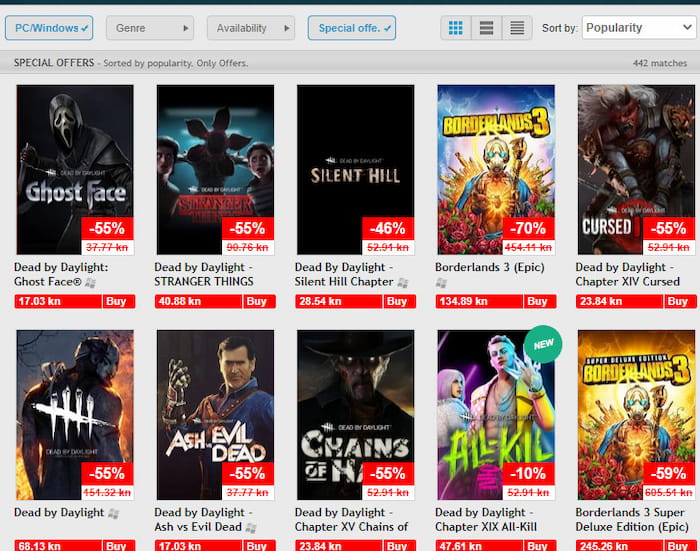Viewport: 700px width, 551px height.
Task: Buy Borderlands 3 (Epic) for 134.89 kn
Action: (x=496, y=301)
